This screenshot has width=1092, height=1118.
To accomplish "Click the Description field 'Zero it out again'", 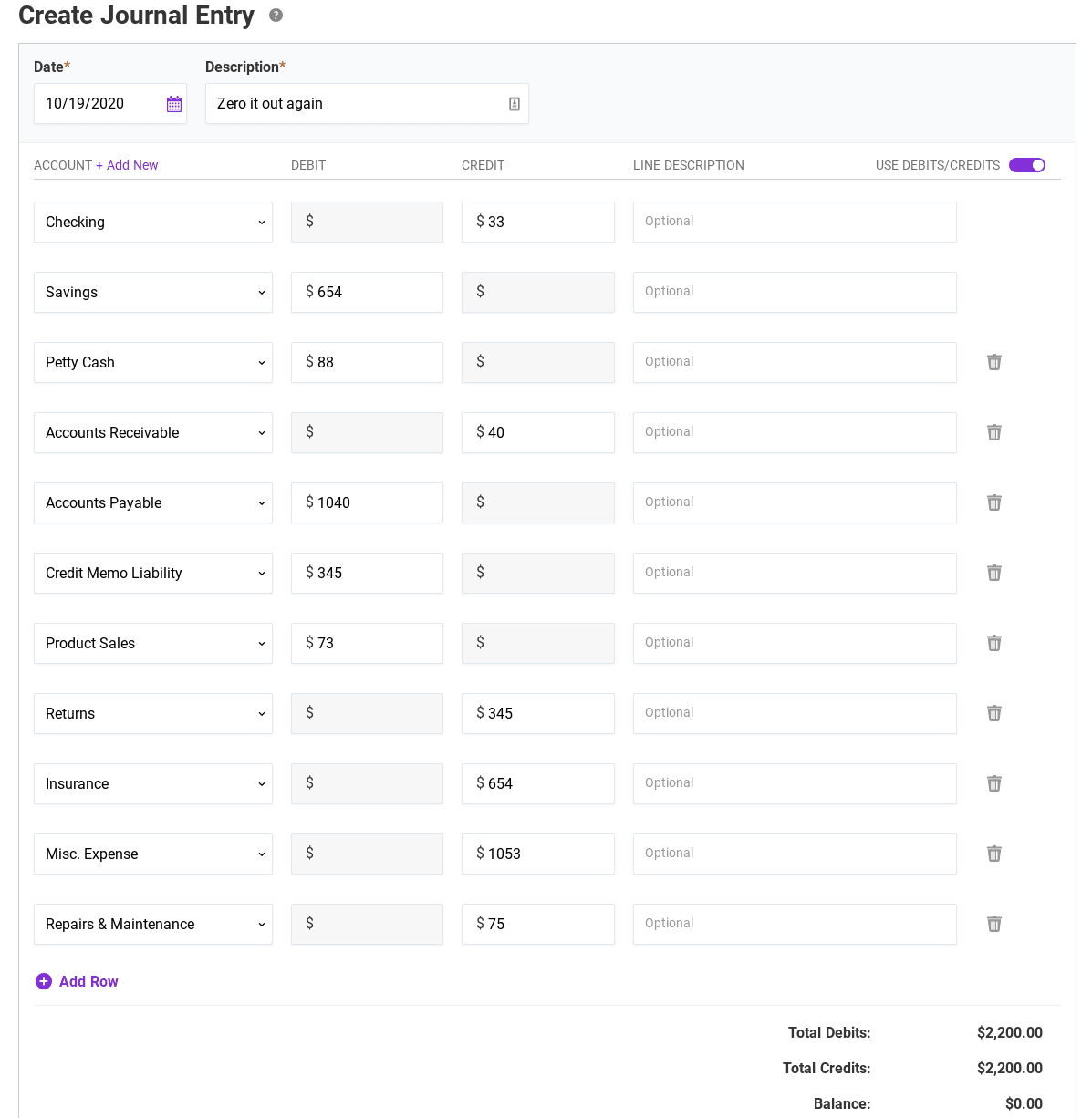I will click(x=367, y=104).
